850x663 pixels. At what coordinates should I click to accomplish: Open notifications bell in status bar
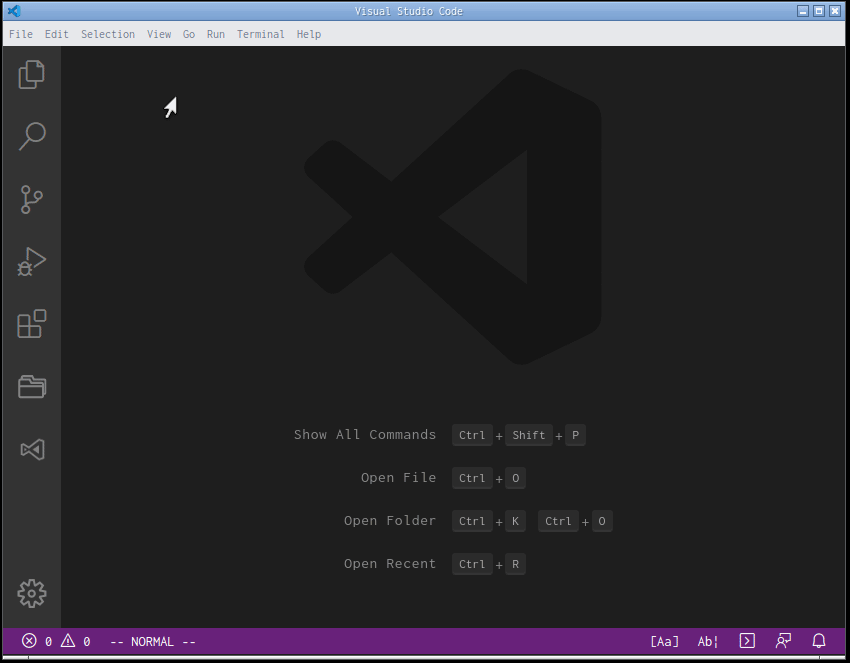click(819, 641)
